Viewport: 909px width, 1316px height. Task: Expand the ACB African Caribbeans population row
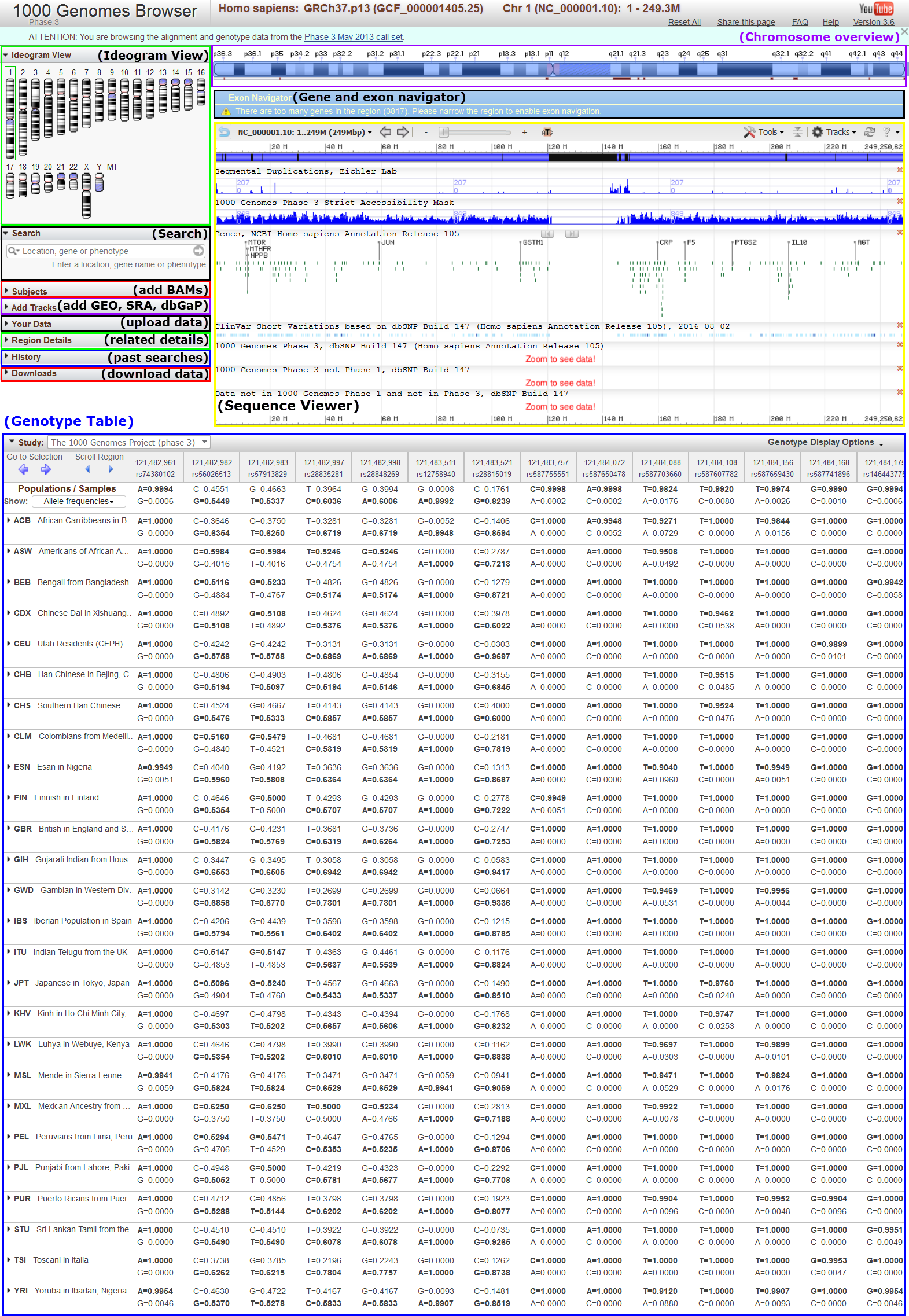9,520
